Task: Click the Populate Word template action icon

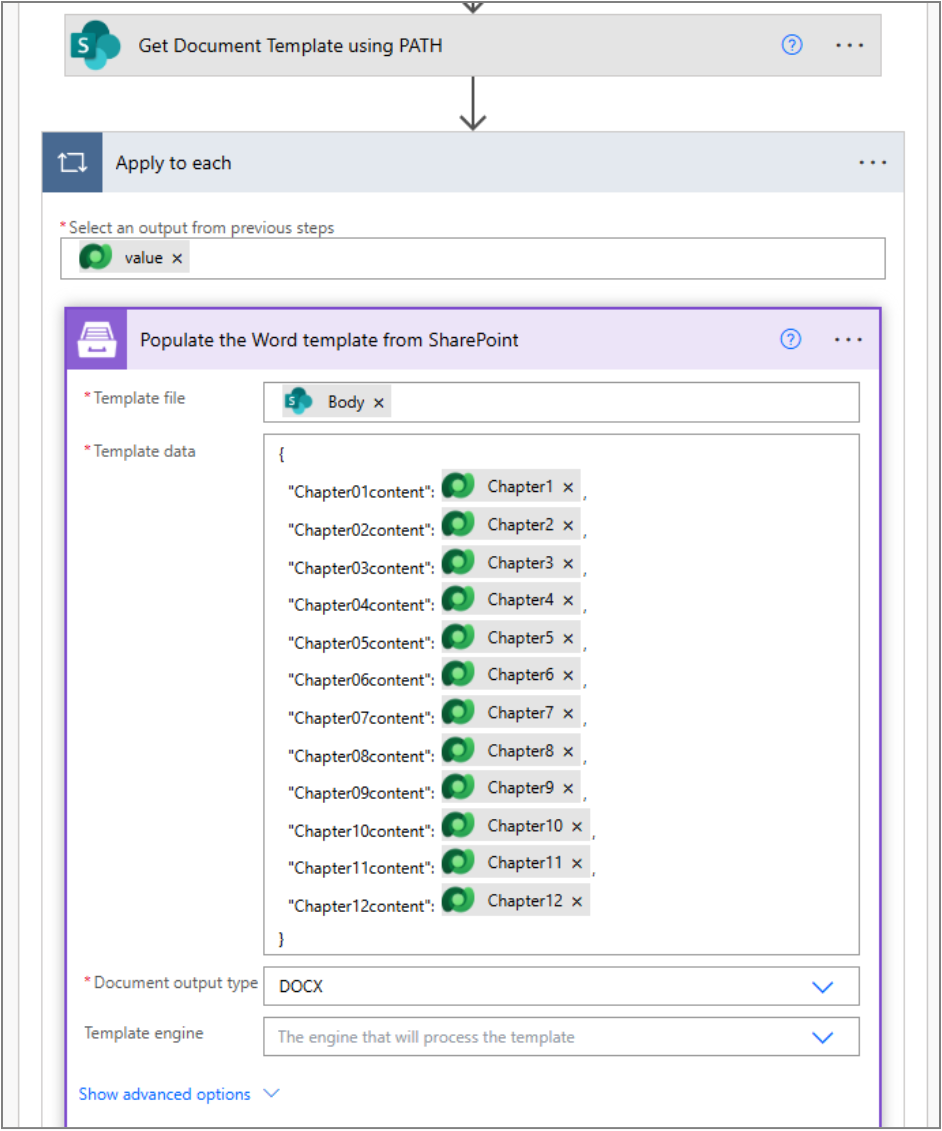Action: (x=97, y=340)
